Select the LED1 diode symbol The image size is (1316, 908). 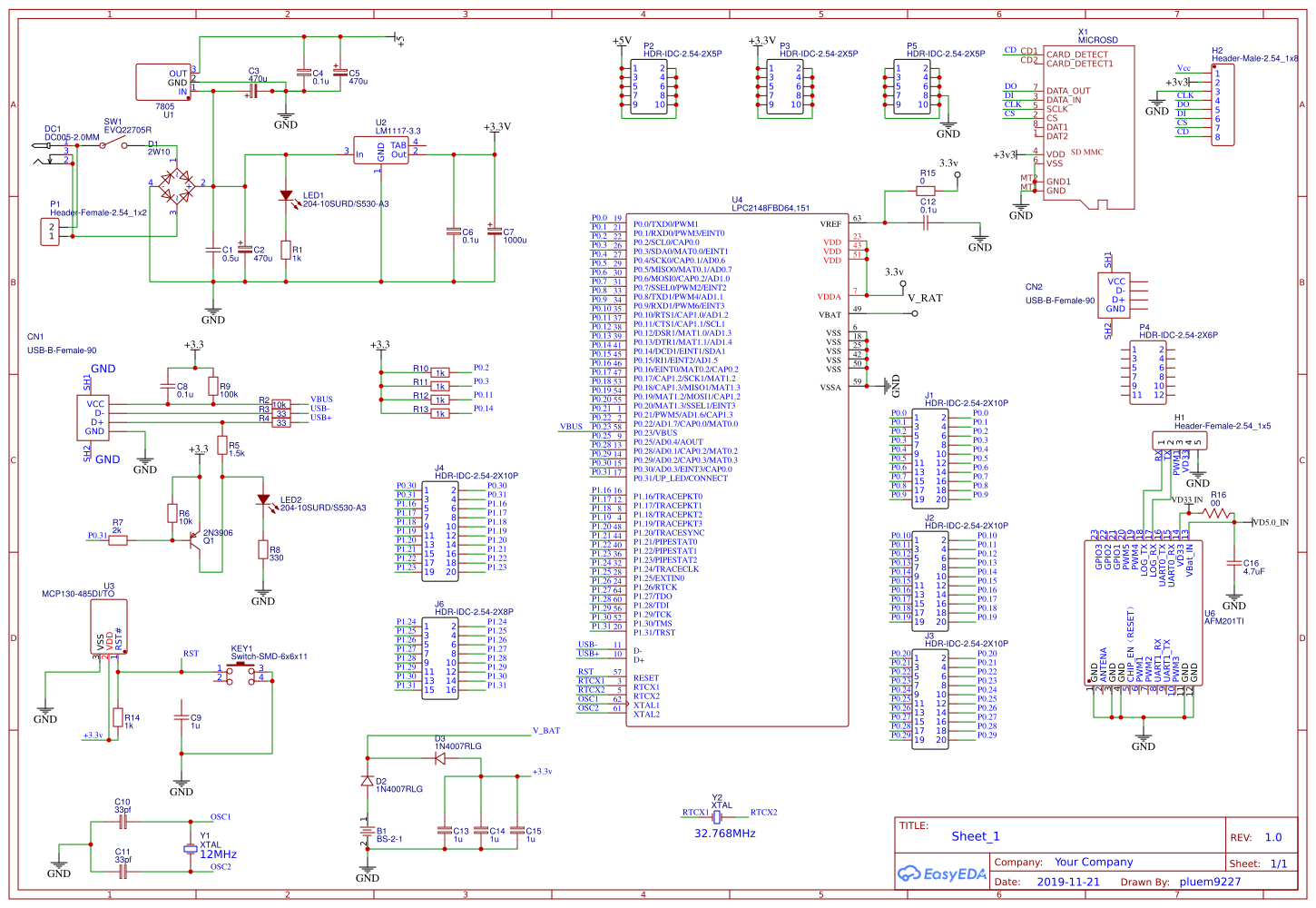(x=286, y=196)
